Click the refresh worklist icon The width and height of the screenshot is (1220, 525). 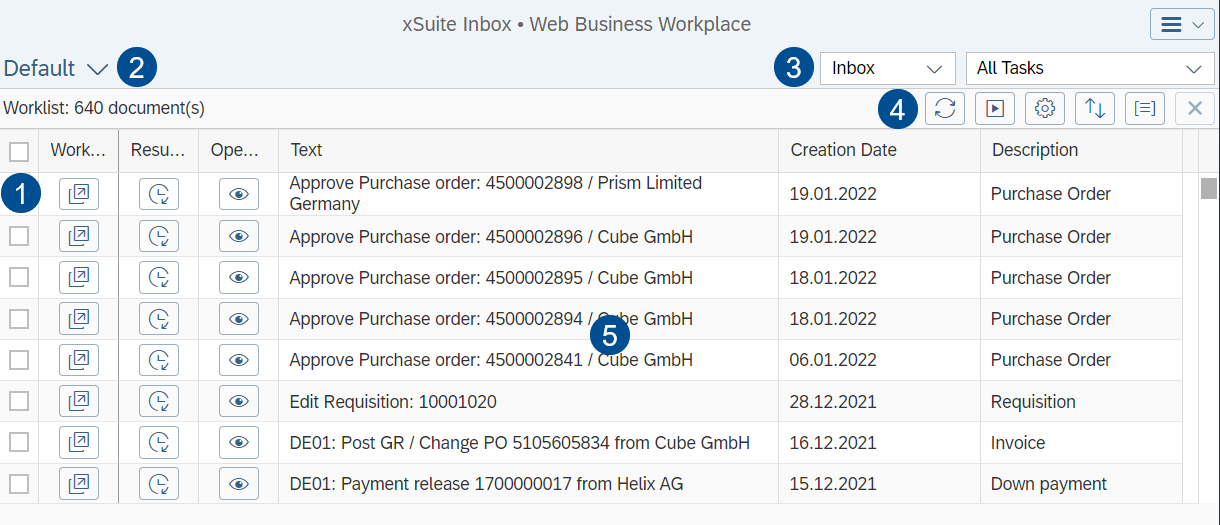(945, 109)
